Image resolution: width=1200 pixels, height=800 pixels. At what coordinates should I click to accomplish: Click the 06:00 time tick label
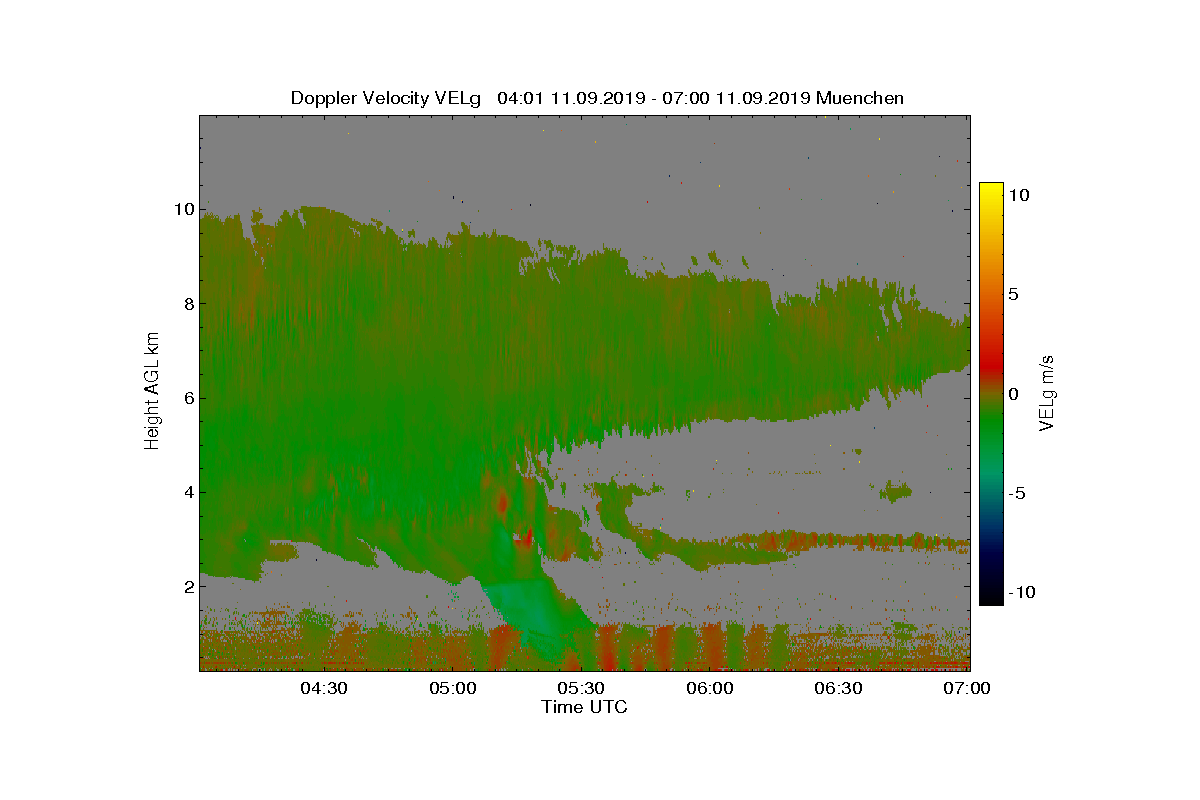pyautogui.click(x=710, y=688)
